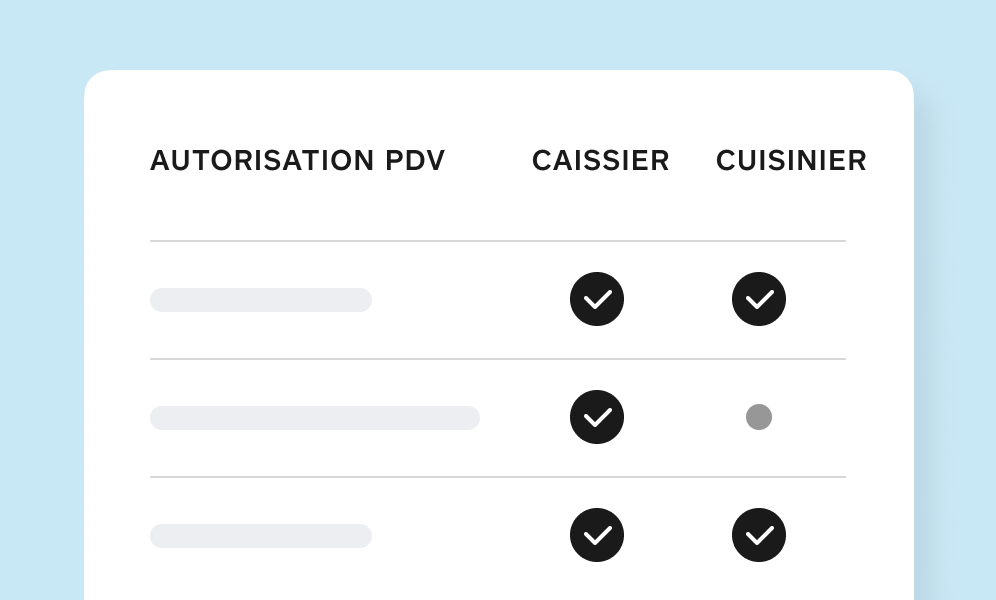996x600 pixels.
Task: Click the CAISSIER column header
Action: (601, 161)
